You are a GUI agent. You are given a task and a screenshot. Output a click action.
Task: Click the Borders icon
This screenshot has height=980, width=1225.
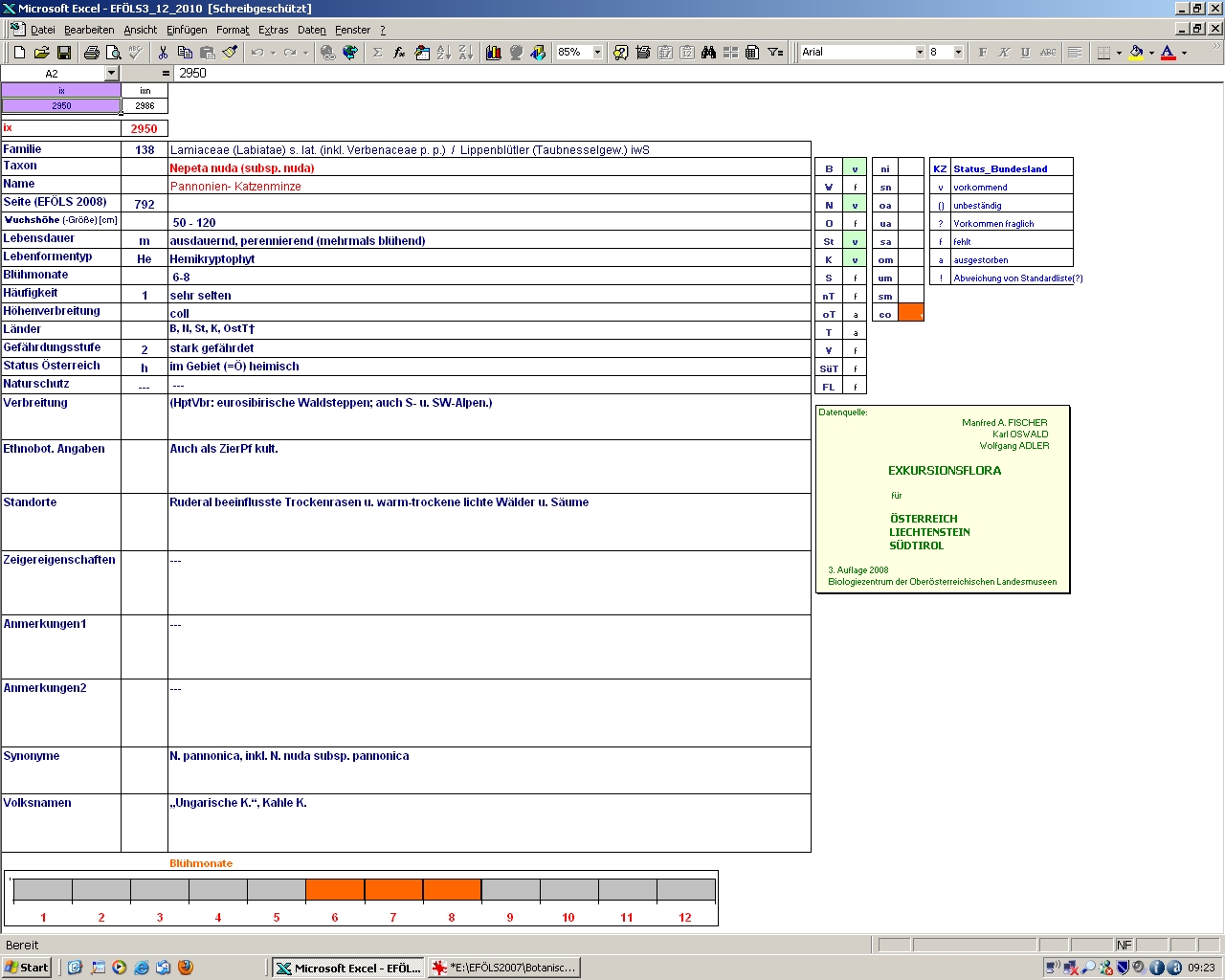pos(1103,53)
